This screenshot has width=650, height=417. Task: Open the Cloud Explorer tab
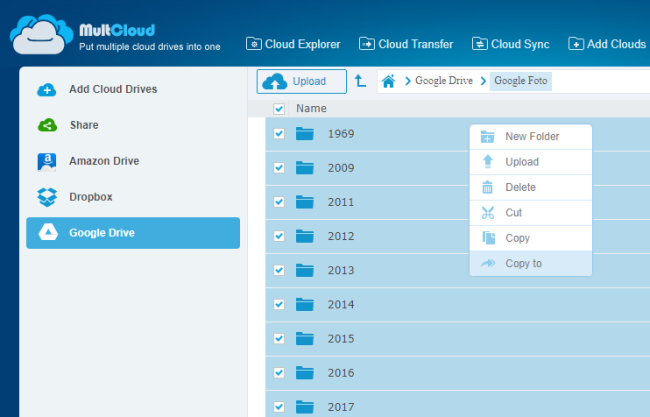click(293, 44)
